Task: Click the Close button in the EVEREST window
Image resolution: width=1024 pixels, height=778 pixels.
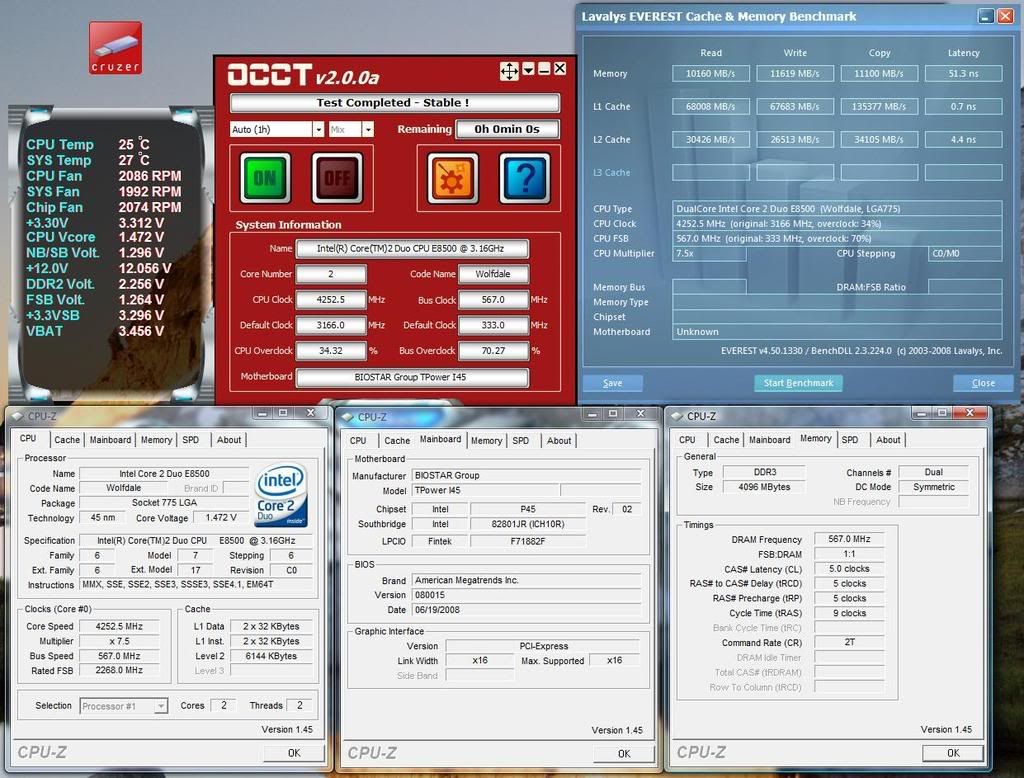Action: coord(983,383)
